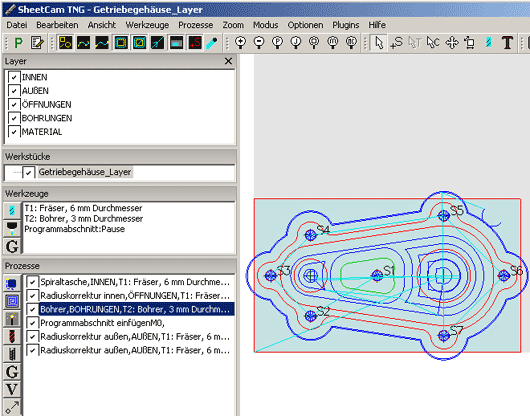Viewport: 530px width, 416px height.
Task: Click the G code icon in Werkzeuge panel
Action: click(12, 246)
